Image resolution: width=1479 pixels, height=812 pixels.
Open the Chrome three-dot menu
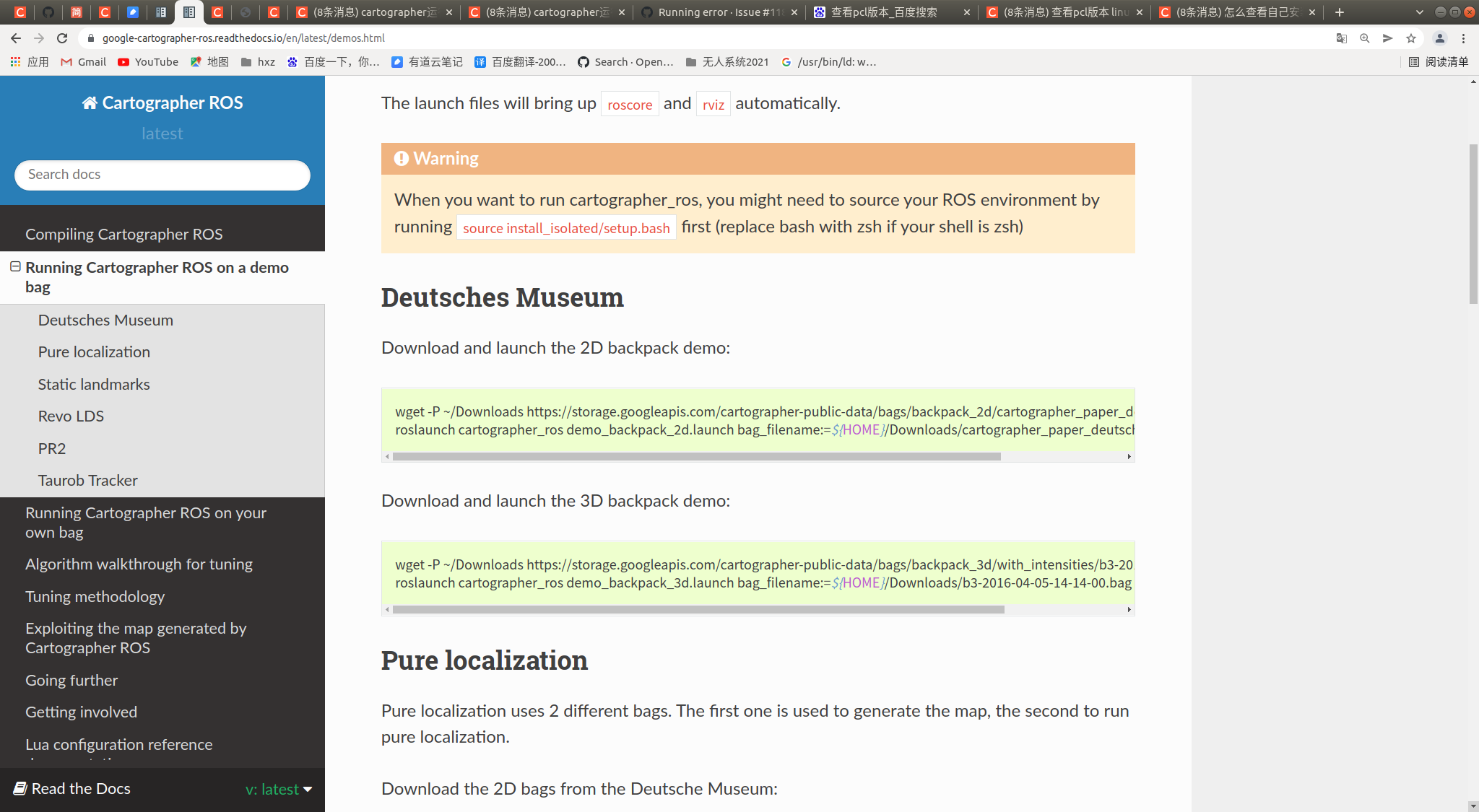pyautogui.click(x=1464, y=38)
